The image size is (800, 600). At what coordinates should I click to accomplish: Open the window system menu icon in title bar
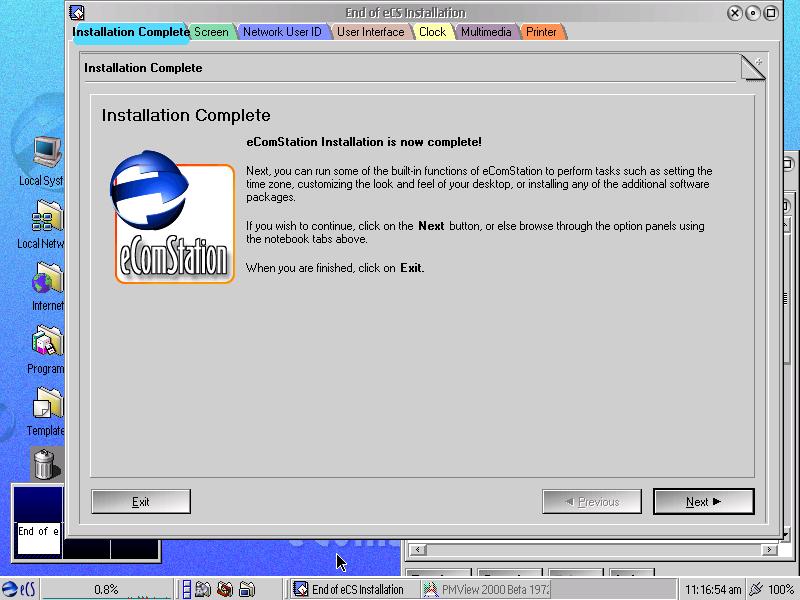pyautogui.click(x=77, y=12)
